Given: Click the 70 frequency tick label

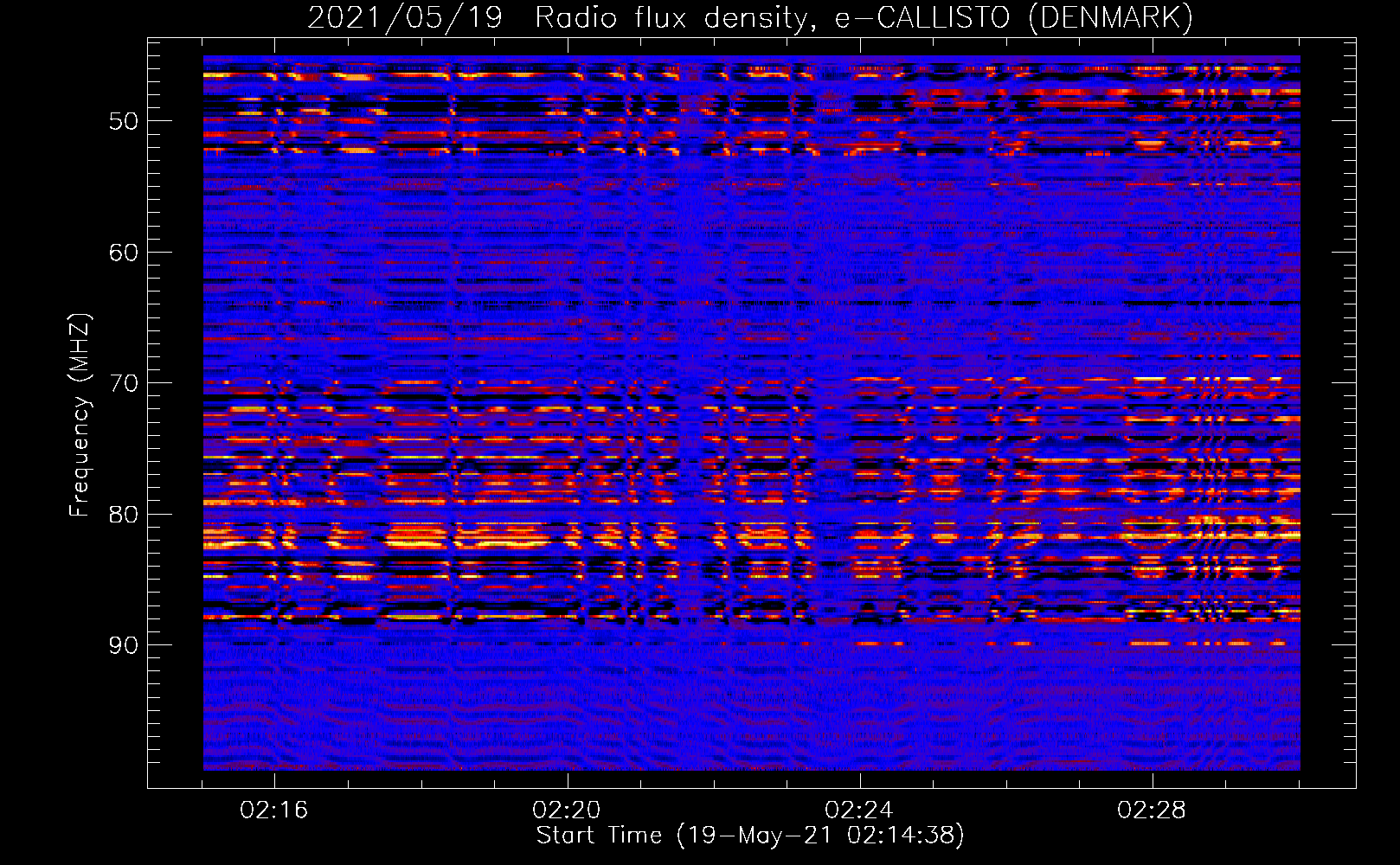Looking at the screenshot, I should point(124,383).
